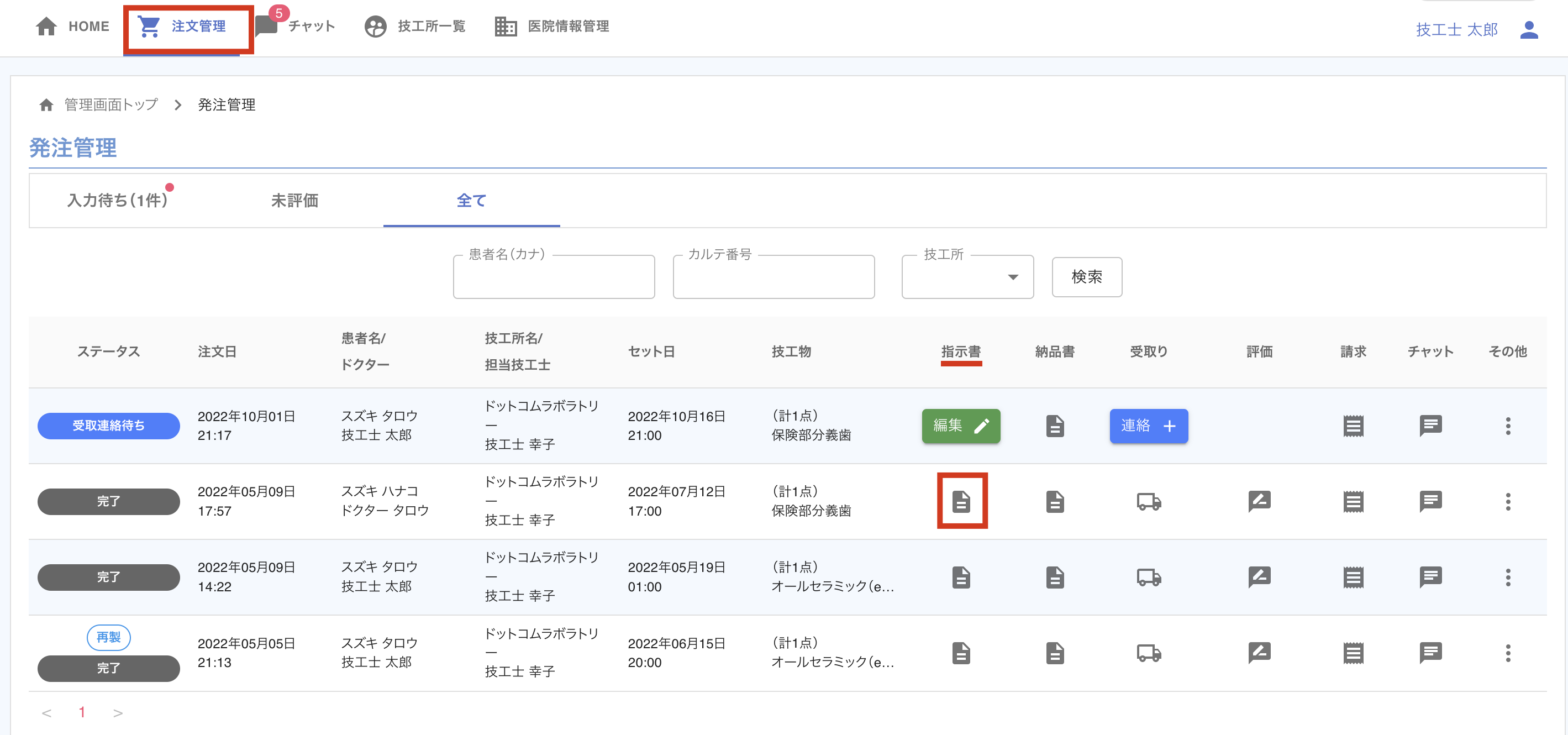Switch to 未評価 tab
1568x735 pixels.
(x=294, y=201)
